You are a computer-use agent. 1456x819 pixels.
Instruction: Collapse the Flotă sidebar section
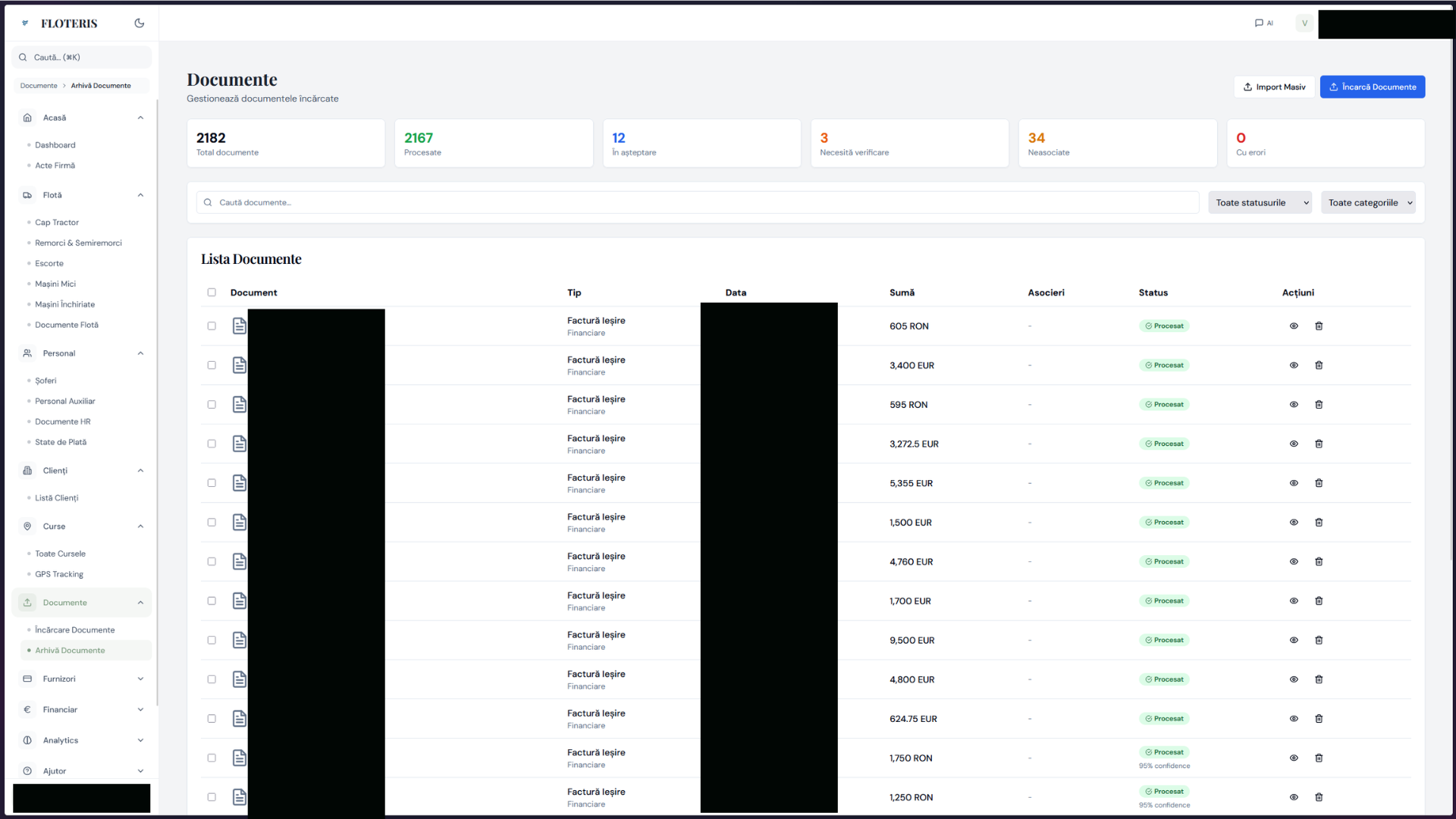(x=140, y=195)
